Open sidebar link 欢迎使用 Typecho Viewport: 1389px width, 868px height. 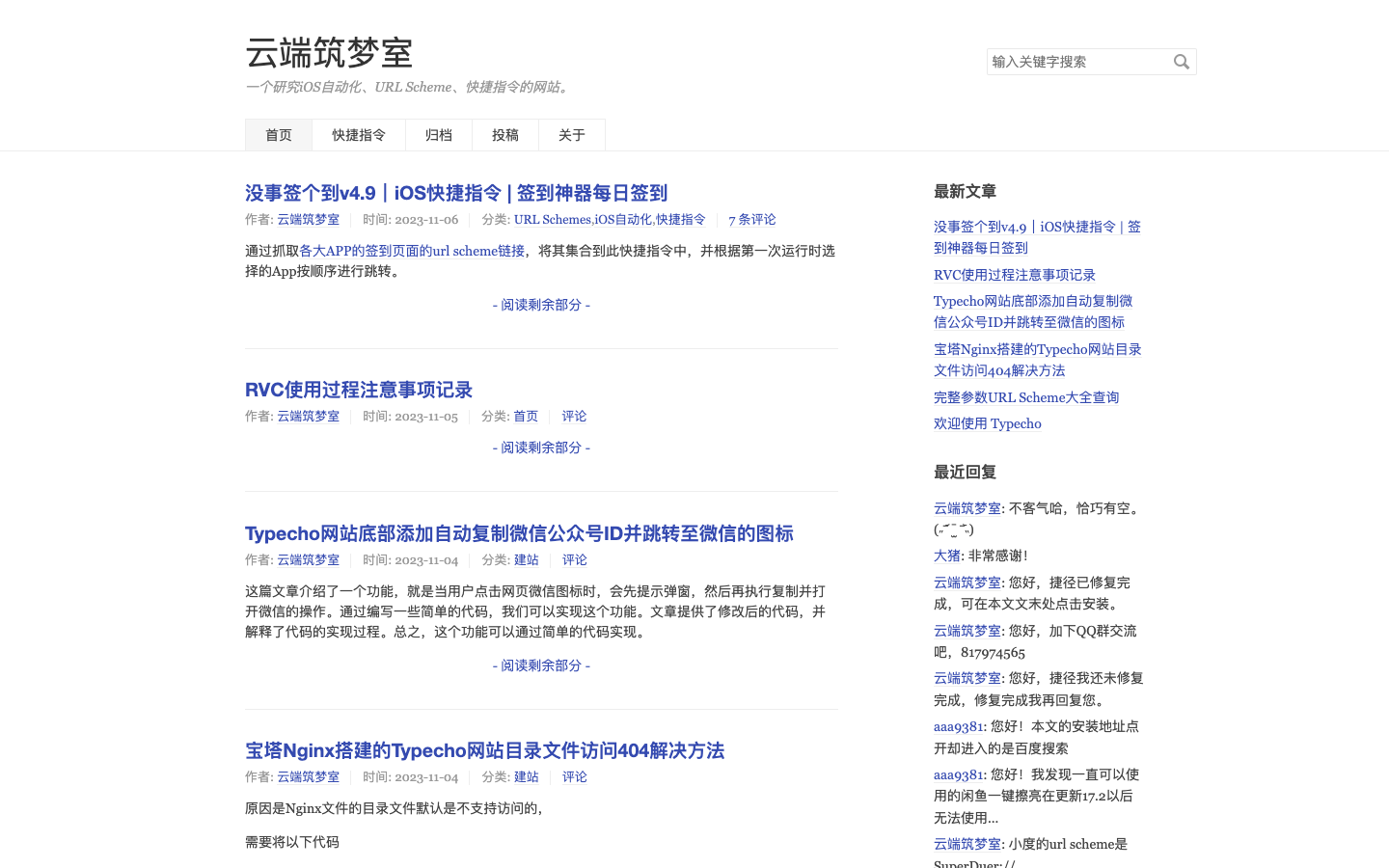tap(987, 423)
